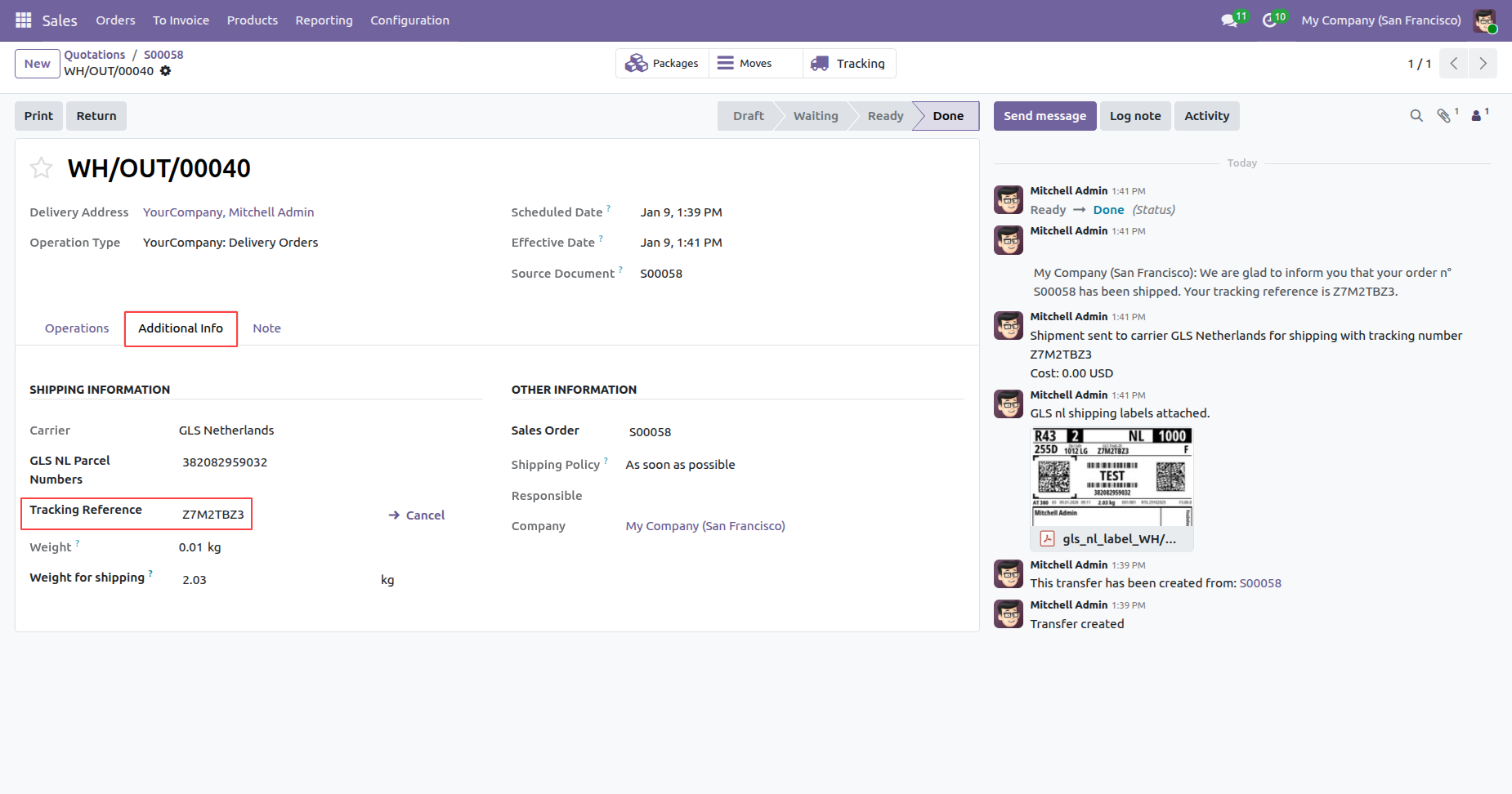Cancel the shipment tracking link

(417, 515)
